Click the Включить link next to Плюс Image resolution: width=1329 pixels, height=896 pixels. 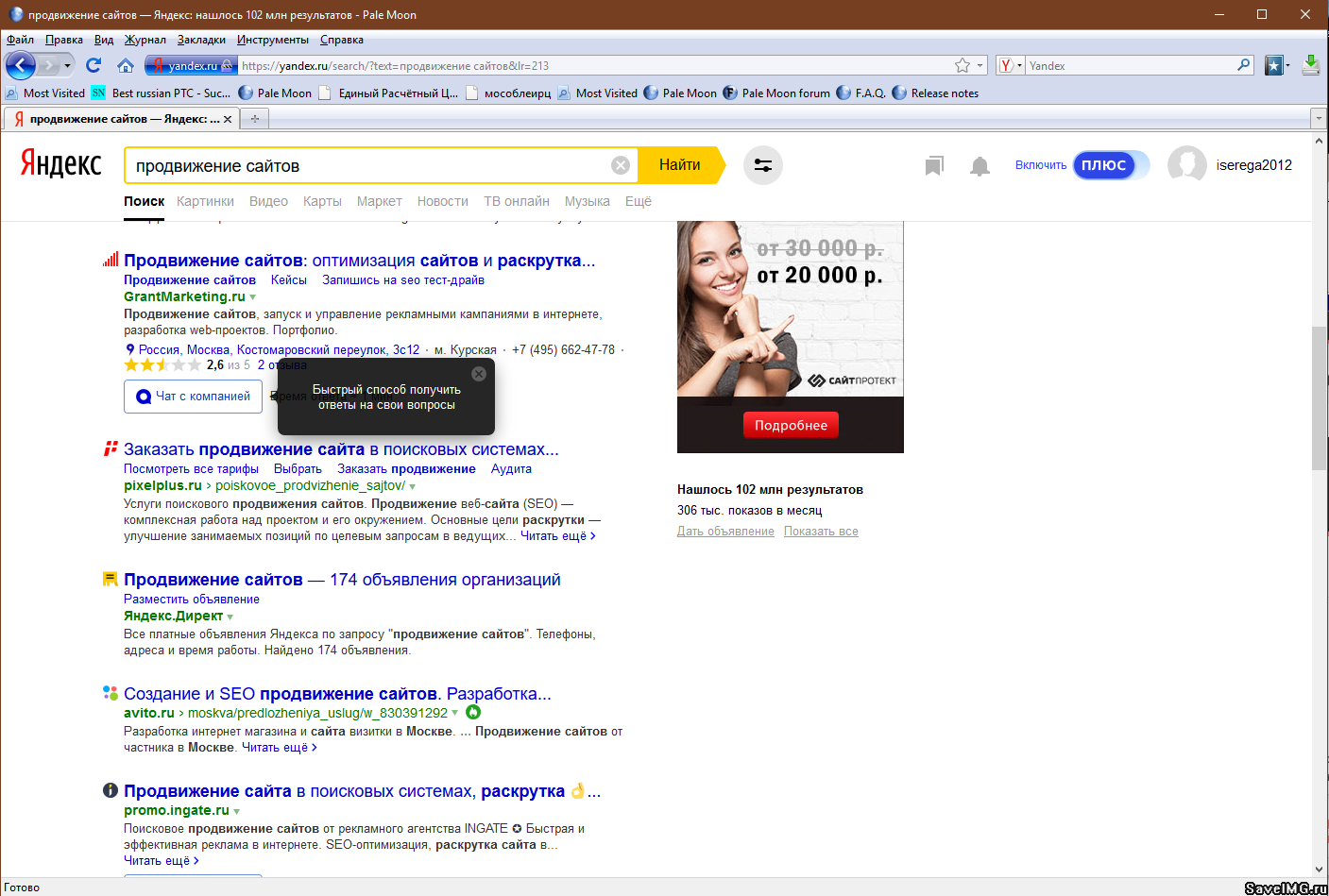click(x=1041, y=165)
